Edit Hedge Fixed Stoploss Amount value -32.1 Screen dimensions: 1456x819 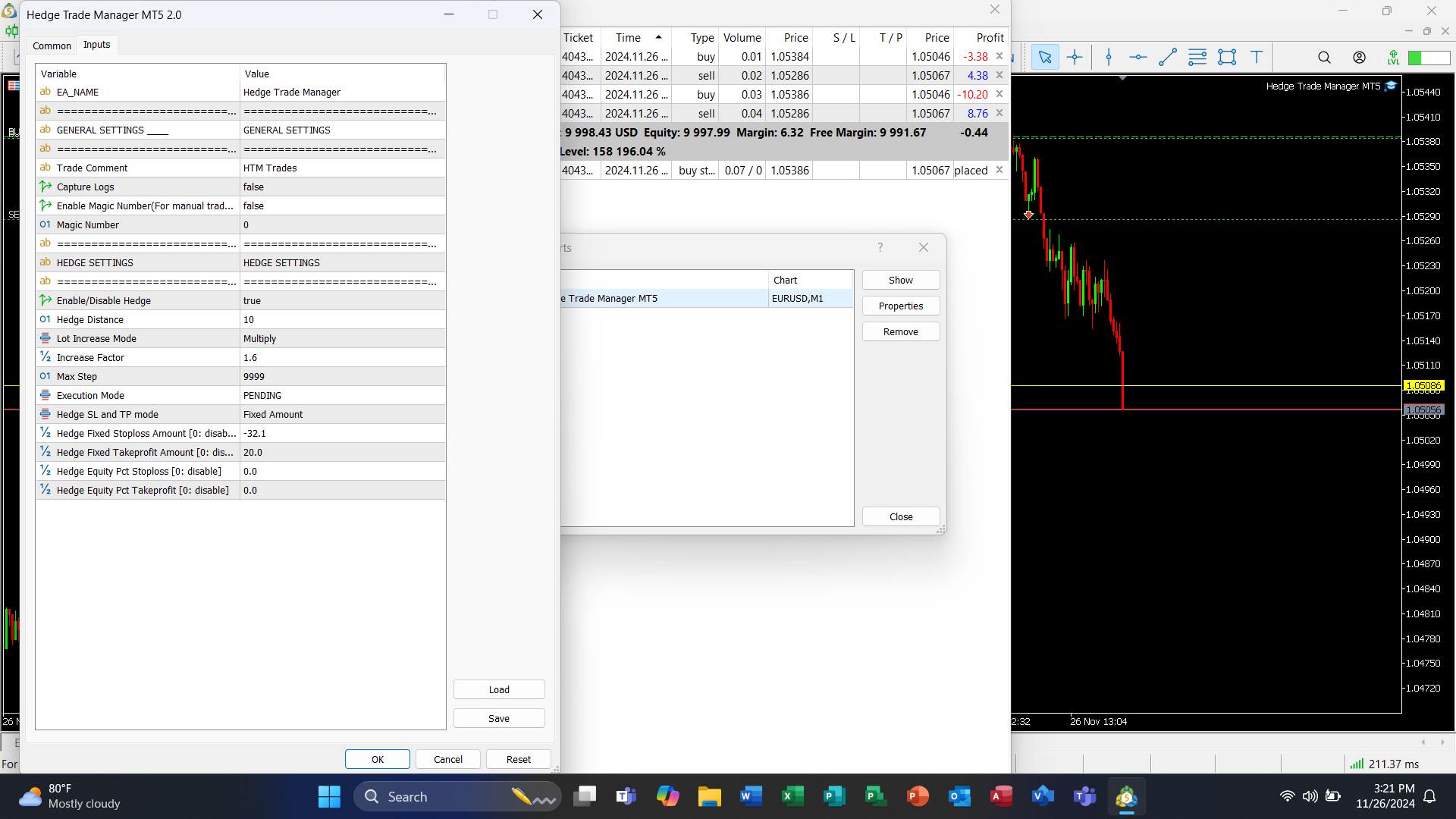(x=343, y=433)
